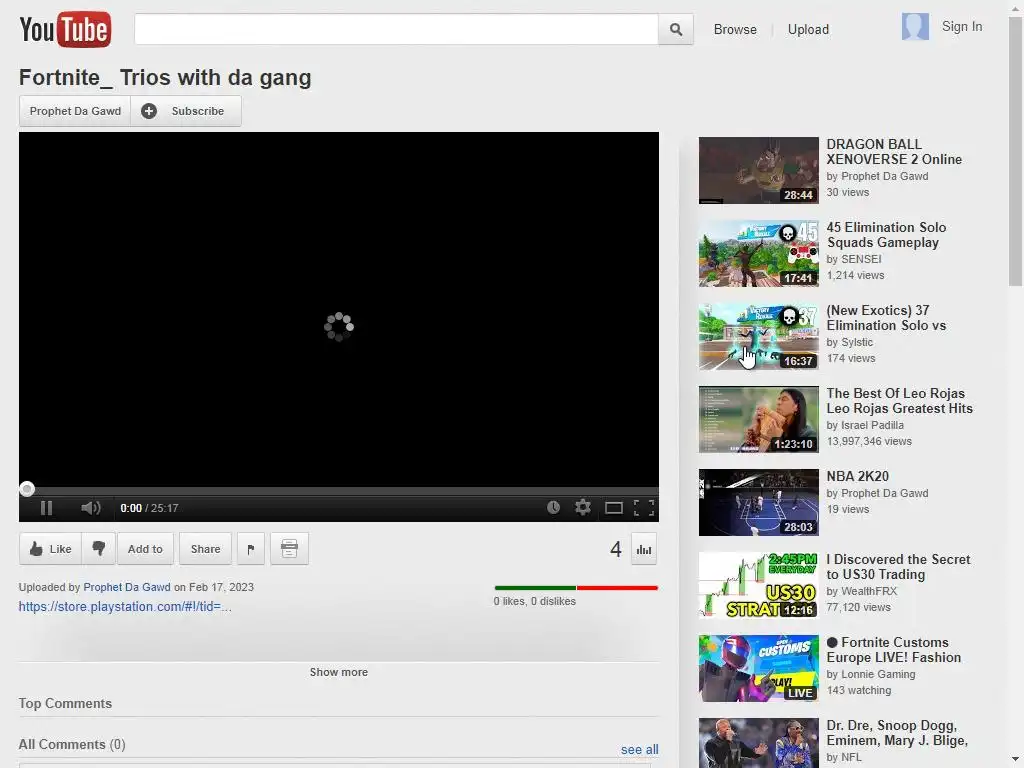Flag the video with the flag icon
The width and height of the screenshot is (1024, 768).
click(x=251, y=549)
